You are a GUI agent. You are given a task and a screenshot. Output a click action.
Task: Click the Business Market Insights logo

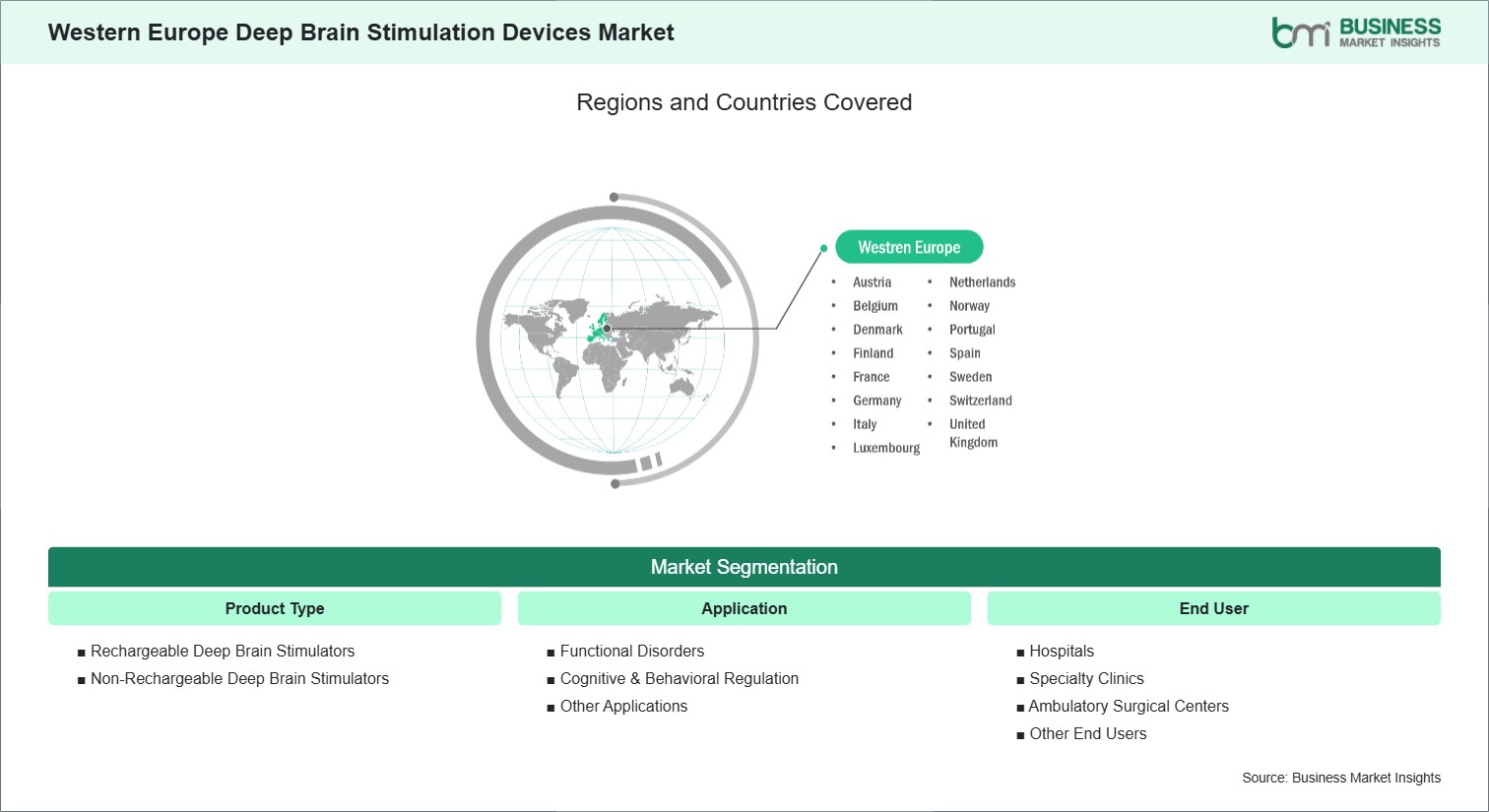(1356, 32)
